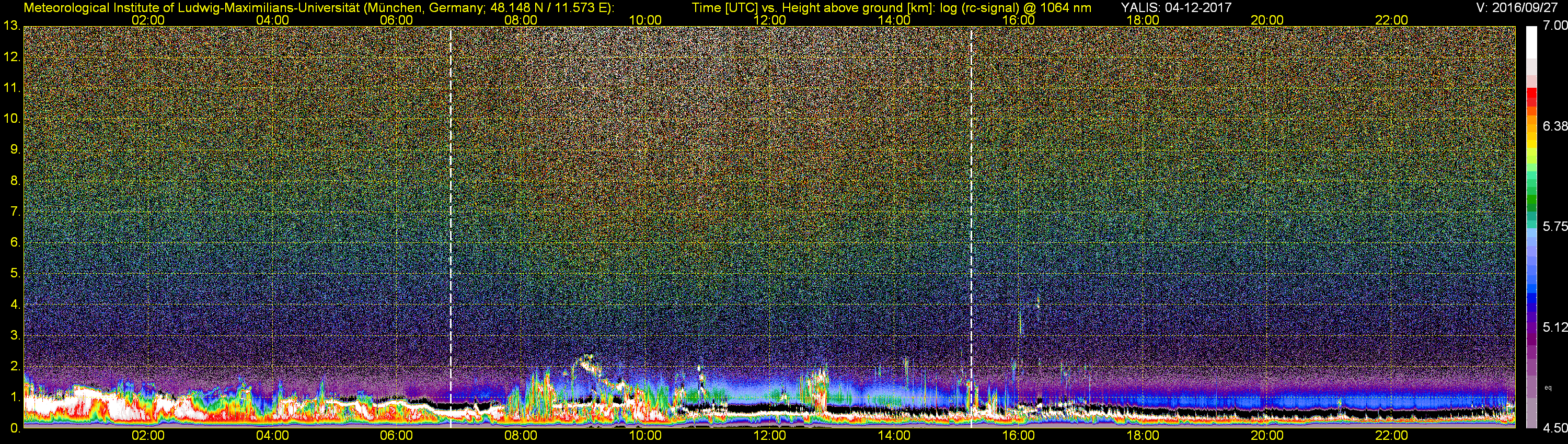The image size is (1568, 444).
Task: Click the Meteorological Institute location title text
Action: tap(319, 7)
